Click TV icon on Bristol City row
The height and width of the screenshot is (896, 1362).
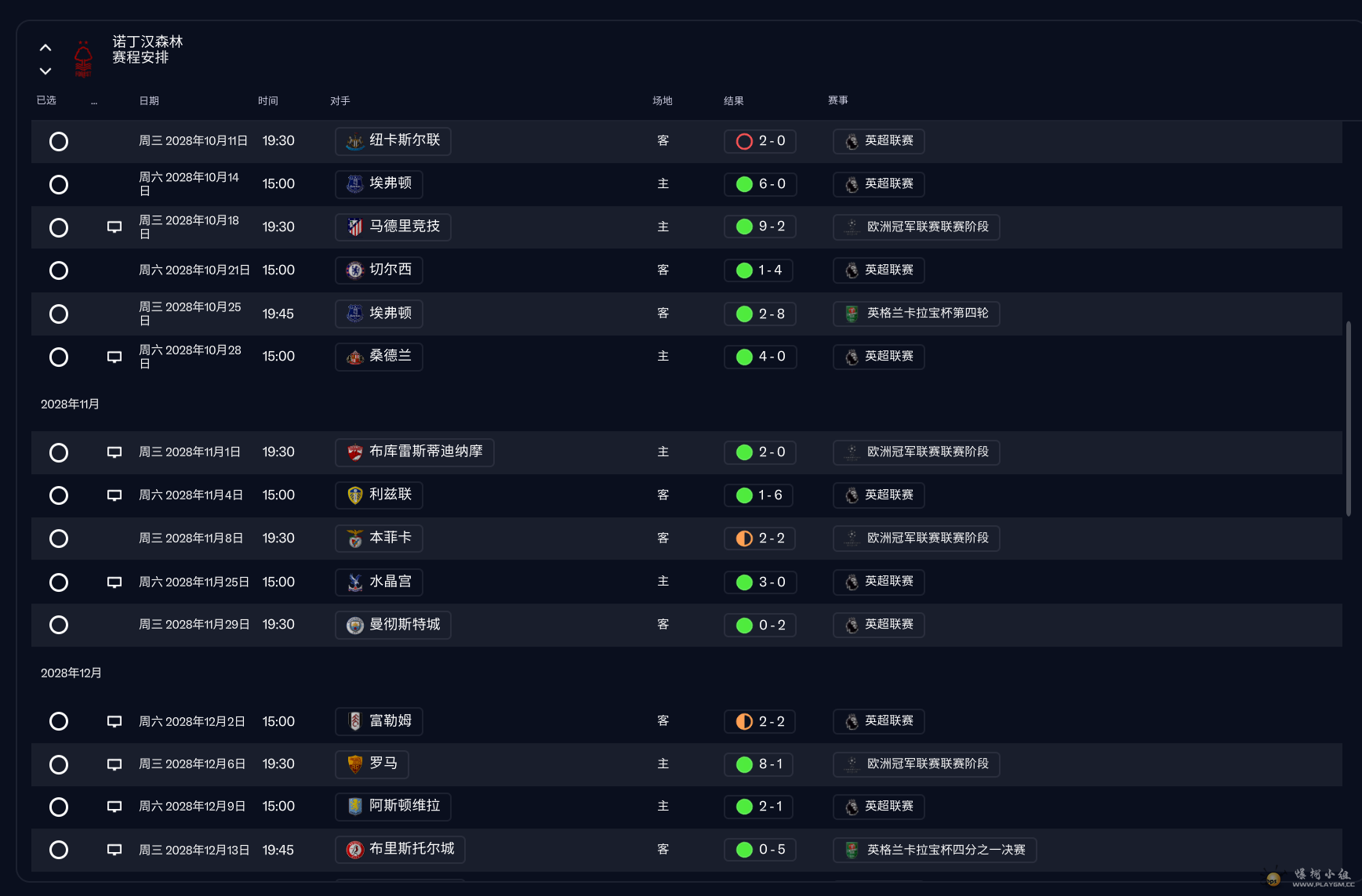click(114, 850)
